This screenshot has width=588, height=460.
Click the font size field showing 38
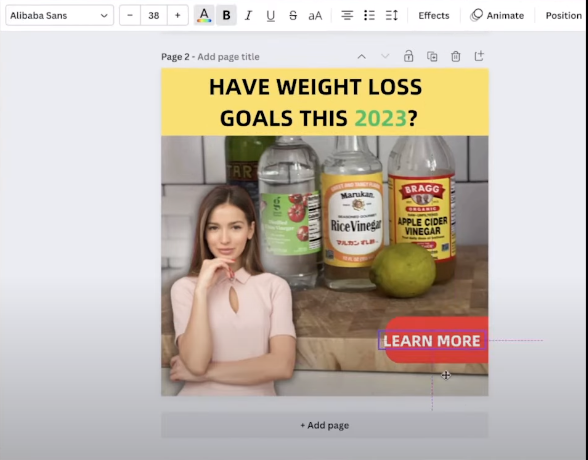coord(154,15)
